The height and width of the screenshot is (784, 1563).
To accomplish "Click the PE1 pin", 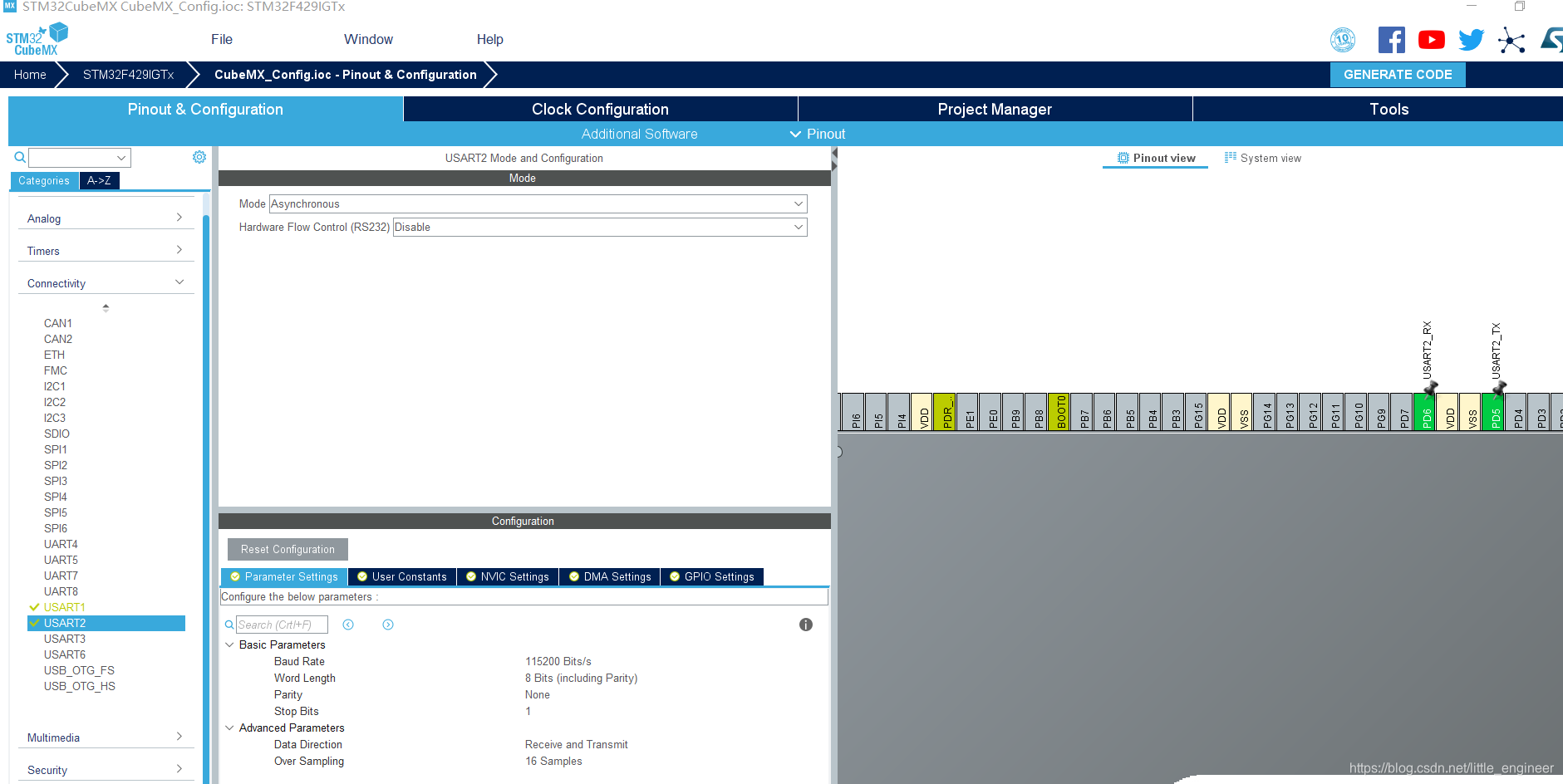I will (x=968, y=412).
